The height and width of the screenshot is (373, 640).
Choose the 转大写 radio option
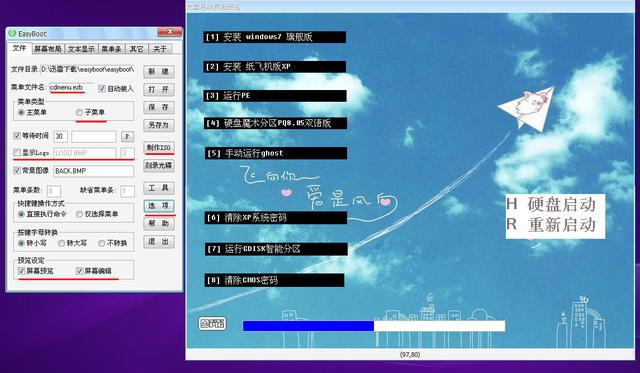point(61,243)
